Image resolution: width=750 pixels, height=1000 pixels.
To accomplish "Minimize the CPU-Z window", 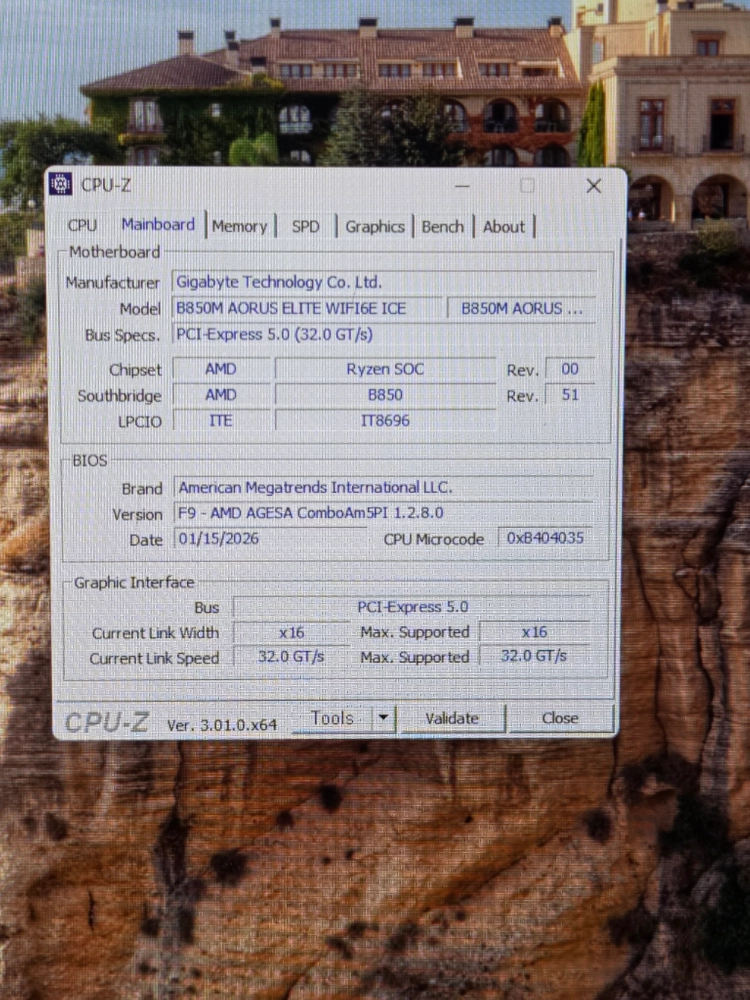I will pyautogui.click(x=462, y=186).
